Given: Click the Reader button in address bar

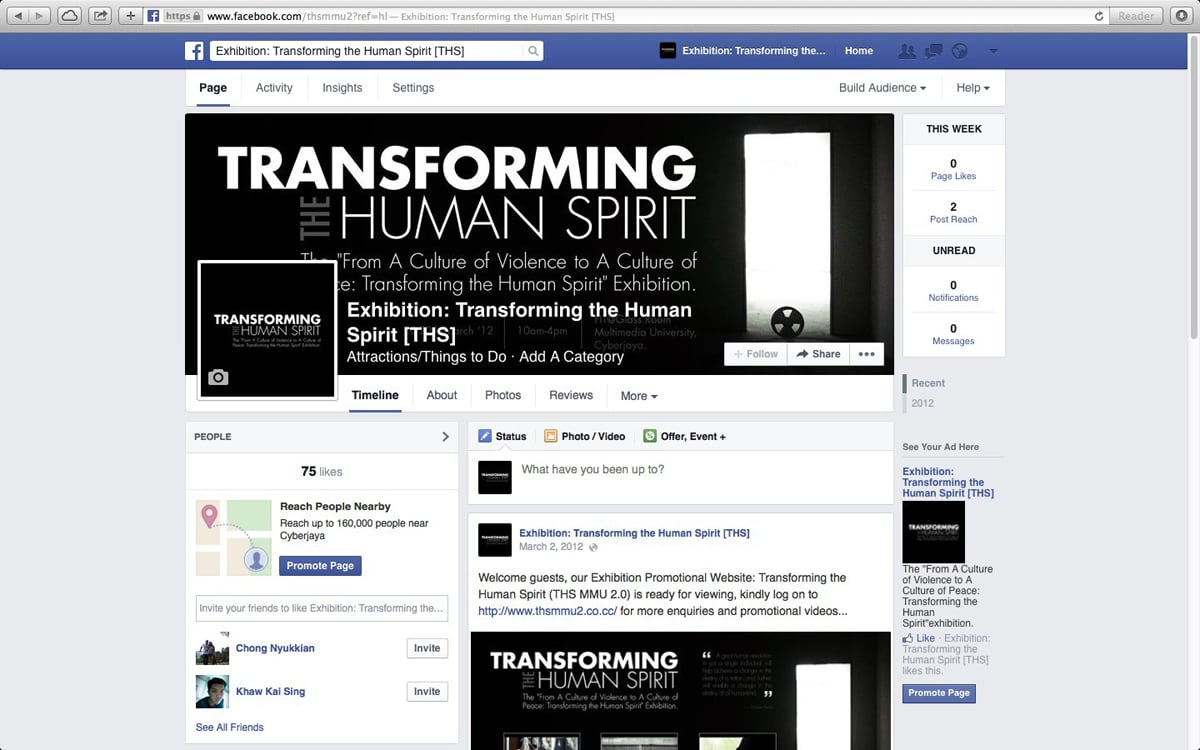Looking at the screenshot, I should [x=1136, y=16].
